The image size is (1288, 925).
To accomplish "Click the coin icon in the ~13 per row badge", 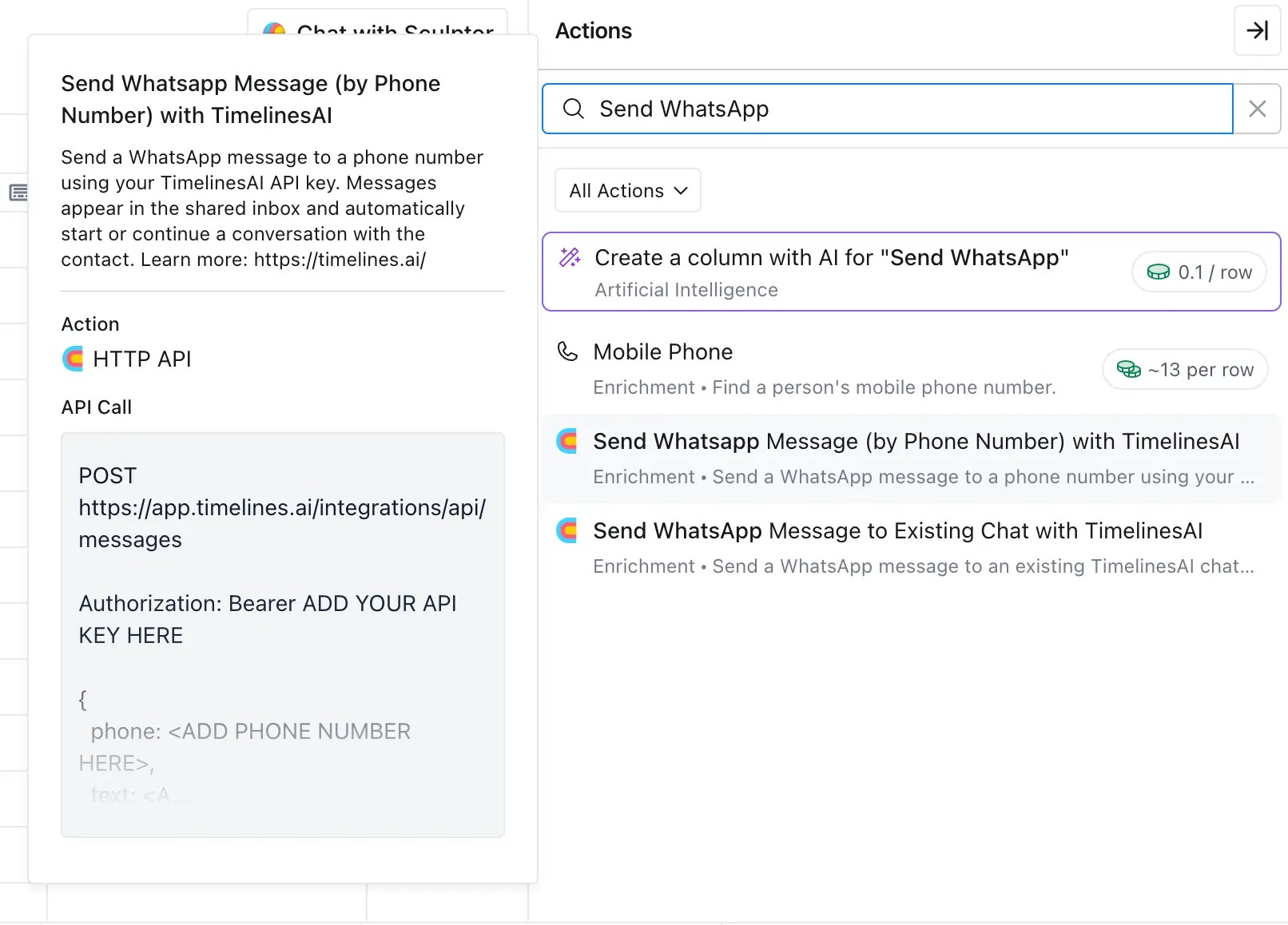I will click(x=1129, y=369).
